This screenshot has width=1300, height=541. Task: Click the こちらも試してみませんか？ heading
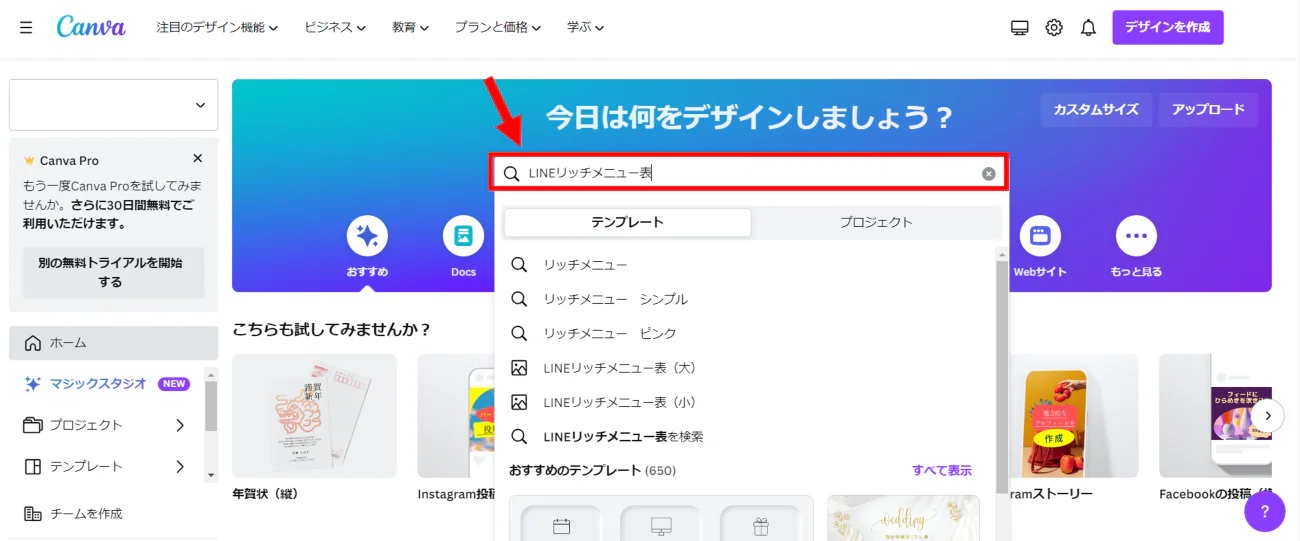[x=331, y=329]
